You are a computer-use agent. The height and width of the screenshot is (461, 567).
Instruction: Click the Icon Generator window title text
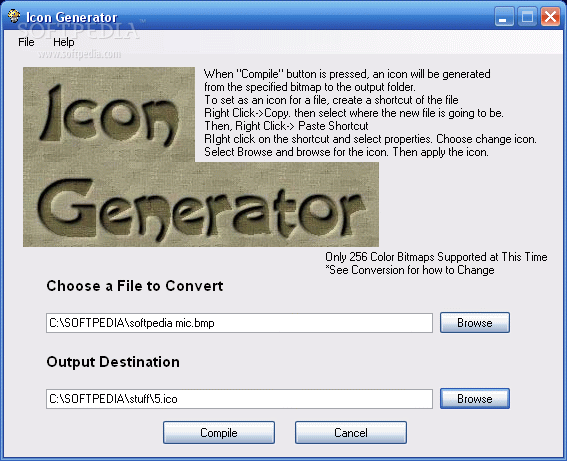tap(72, 17)
